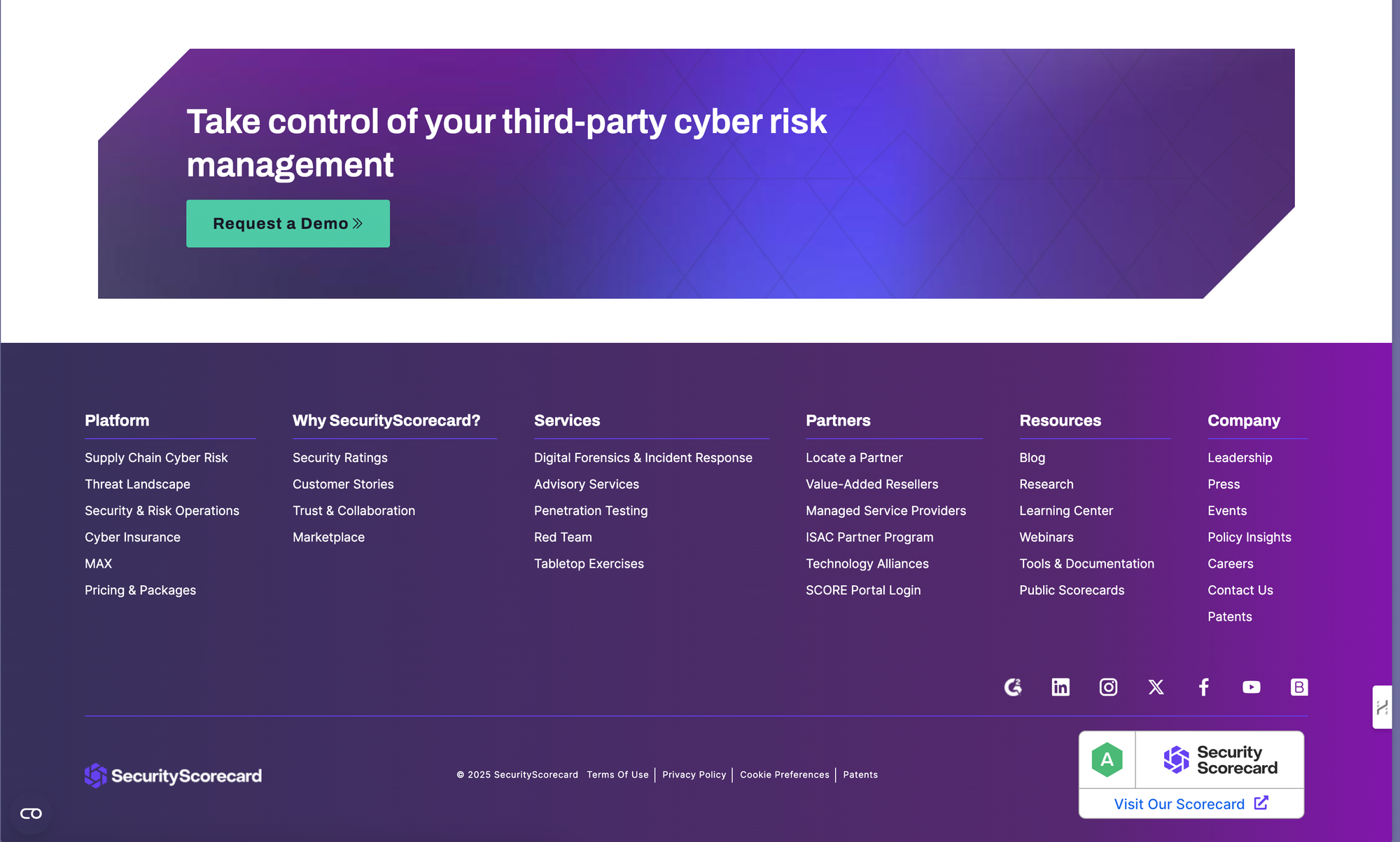Click the Press link
This screenshot has width=1400, height=842.
(x=1224, y=484)
